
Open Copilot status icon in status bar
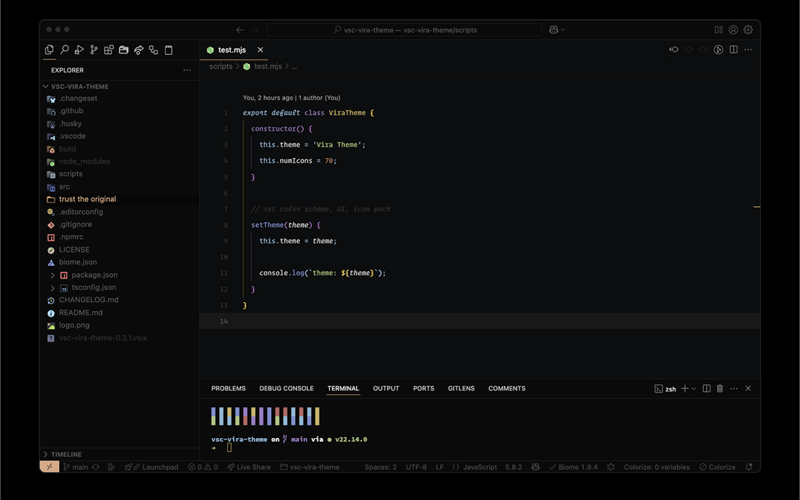point(535,467)
